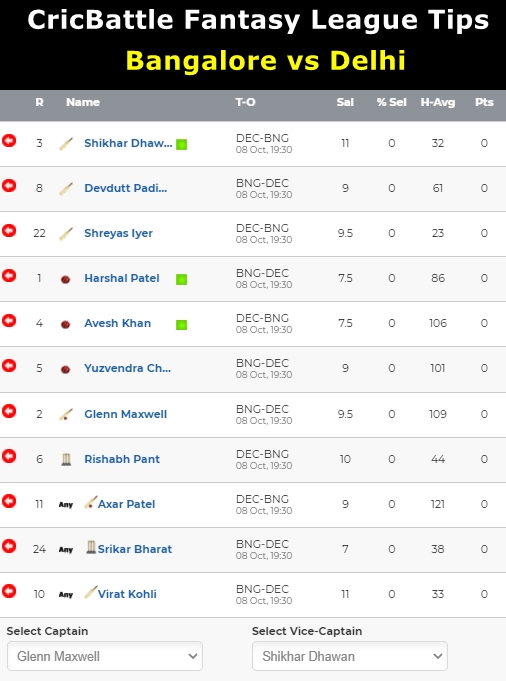Click the ball icon beside Avesh Khan
Image resolution: width=506 pixels, height=681 pixels.
[66, 324]
